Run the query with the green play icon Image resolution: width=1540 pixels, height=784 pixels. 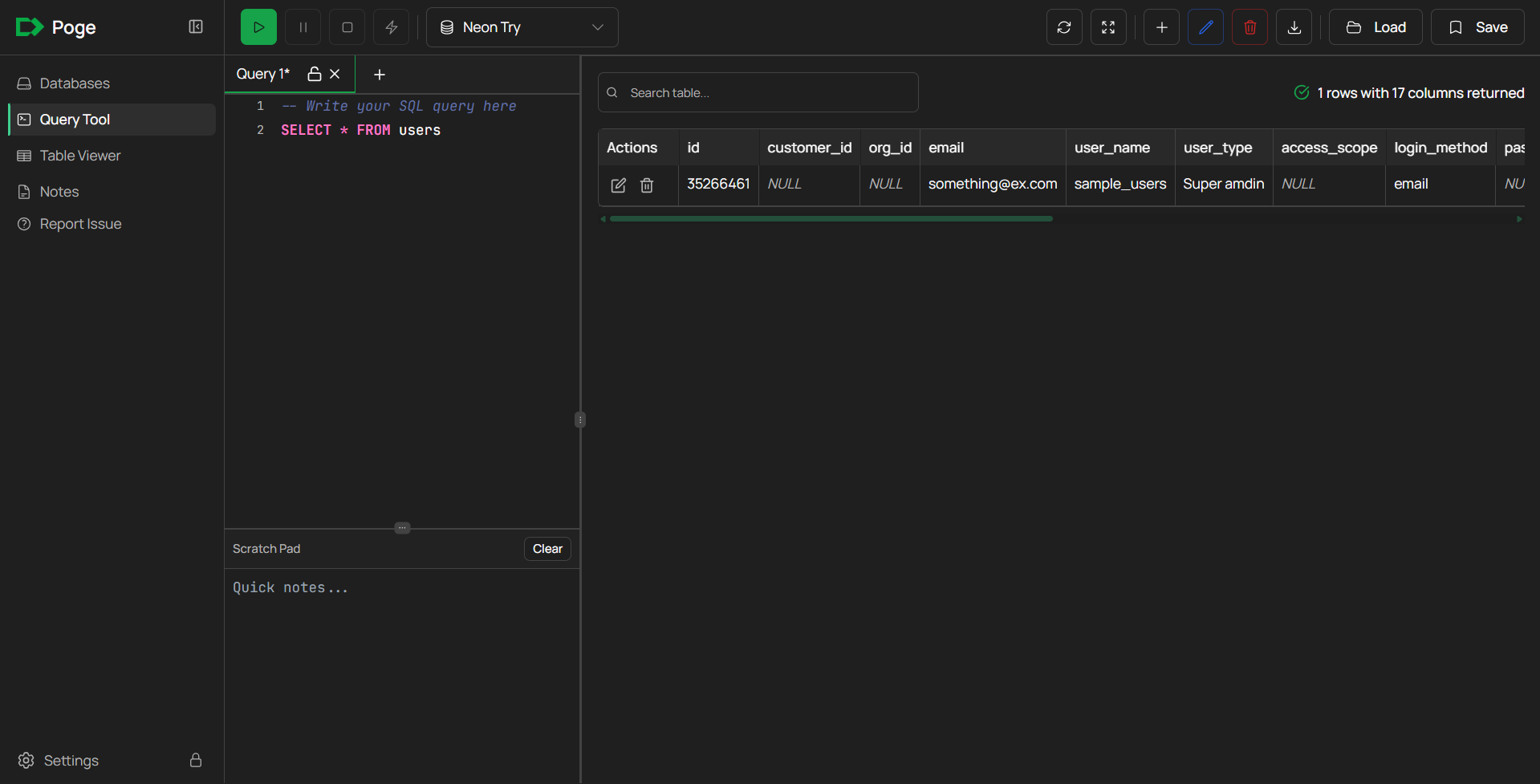click(258, 26)
